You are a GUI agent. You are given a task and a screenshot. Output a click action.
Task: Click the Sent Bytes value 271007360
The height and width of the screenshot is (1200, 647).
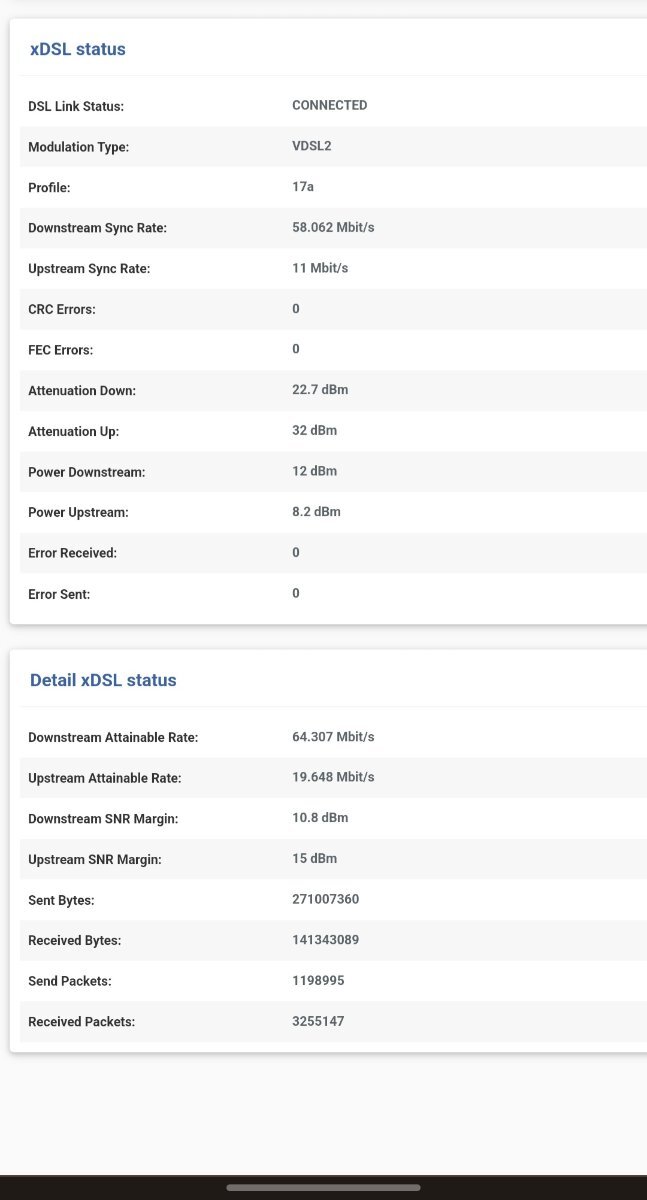(x=325, y=899)
